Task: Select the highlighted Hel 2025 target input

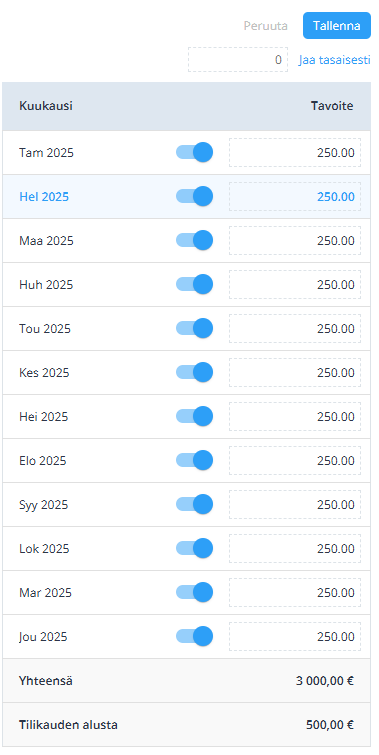Action: [295, 196]
